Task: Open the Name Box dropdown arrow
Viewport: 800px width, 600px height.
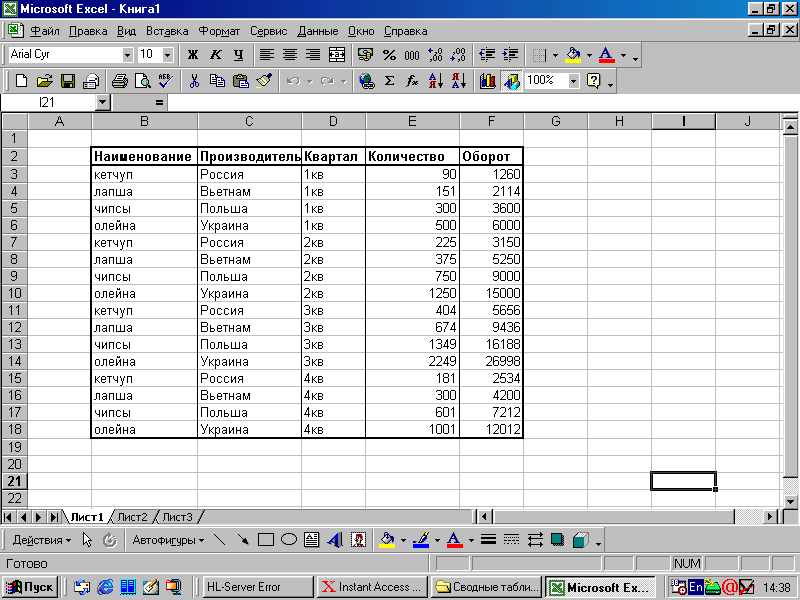Action: click(103, 103)
